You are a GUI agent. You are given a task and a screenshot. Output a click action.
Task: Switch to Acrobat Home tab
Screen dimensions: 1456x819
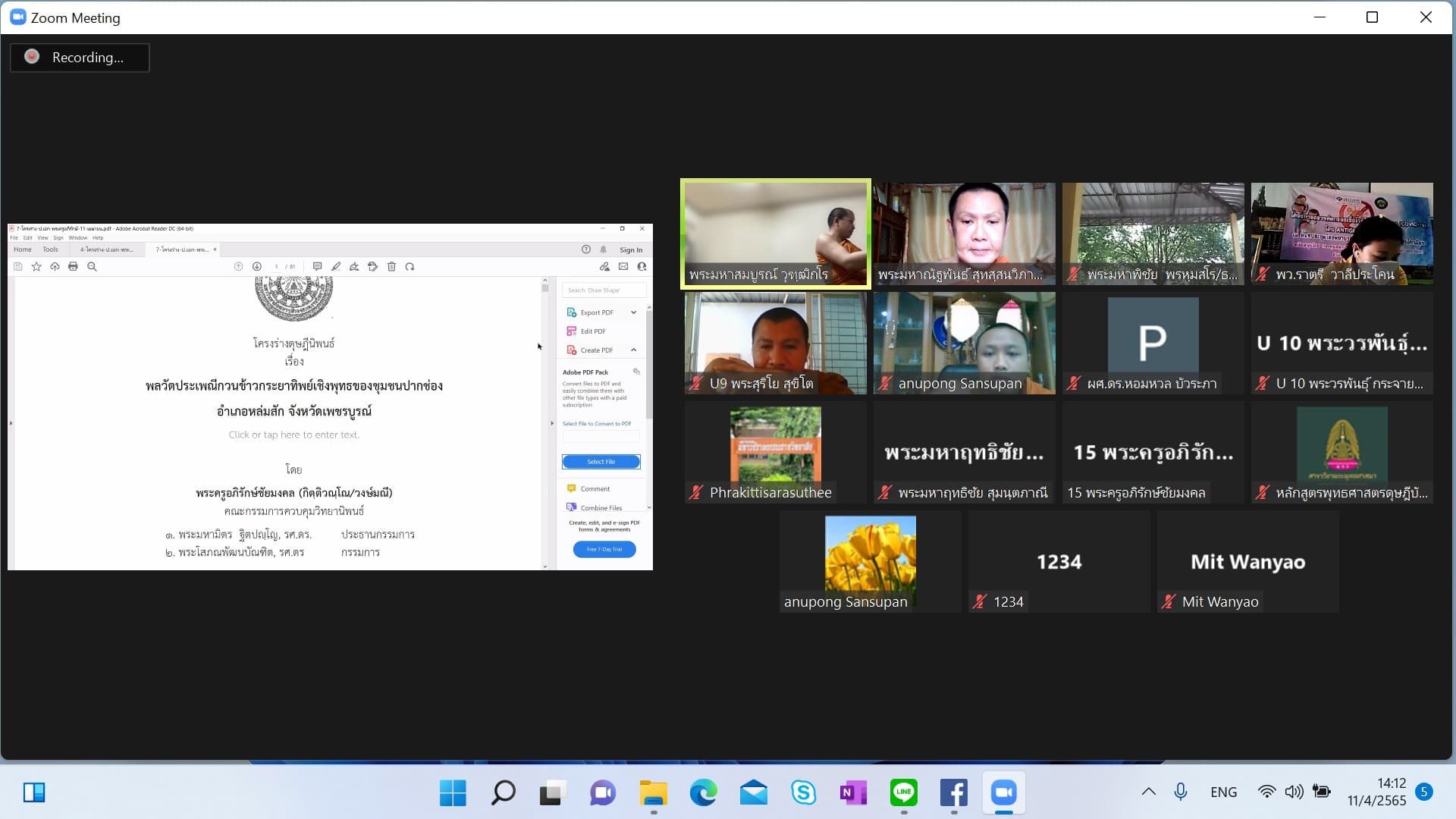pyautogui.click(x=23, y=249)
